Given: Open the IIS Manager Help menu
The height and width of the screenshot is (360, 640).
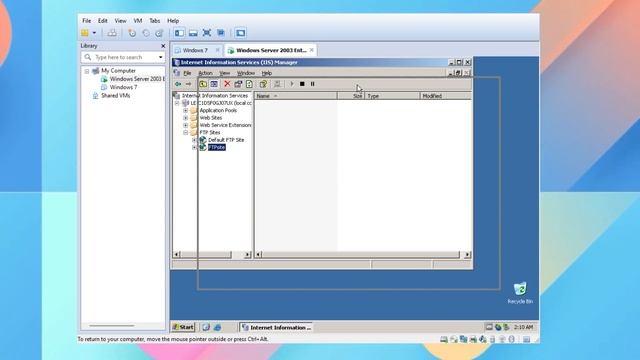Looking at the screenshot, I should pos(267,73).
